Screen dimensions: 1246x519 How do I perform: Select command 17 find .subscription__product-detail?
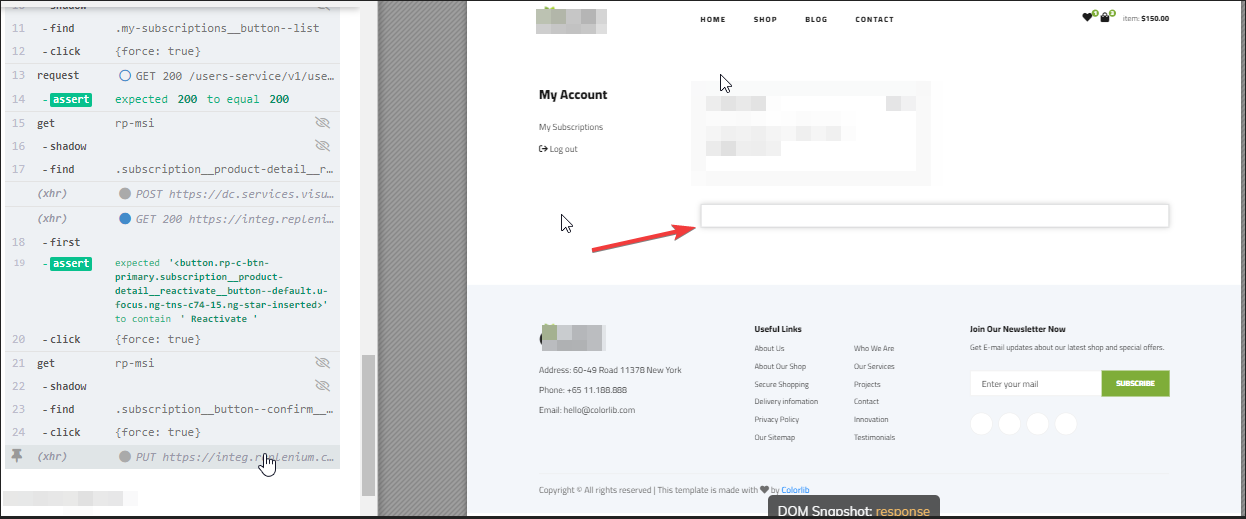click(x=172, y=169)
